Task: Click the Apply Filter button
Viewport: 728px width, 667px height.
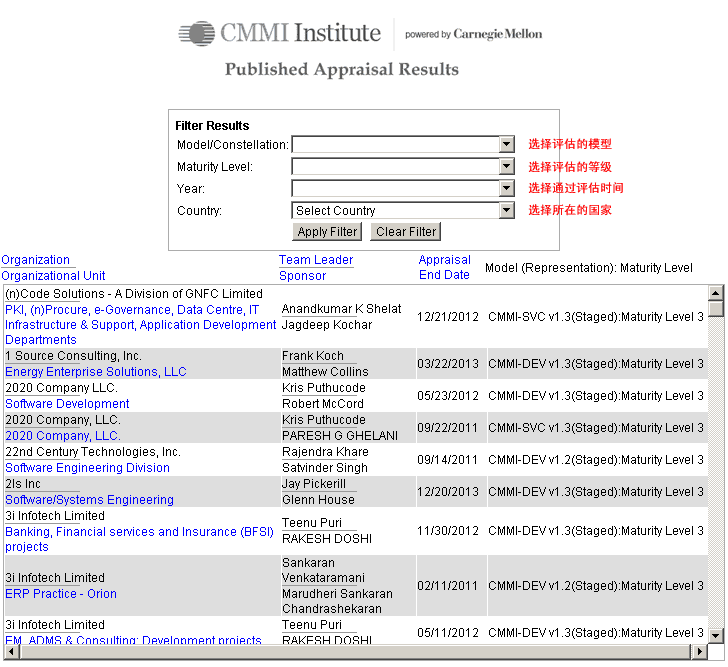Action: pos(327,232)
